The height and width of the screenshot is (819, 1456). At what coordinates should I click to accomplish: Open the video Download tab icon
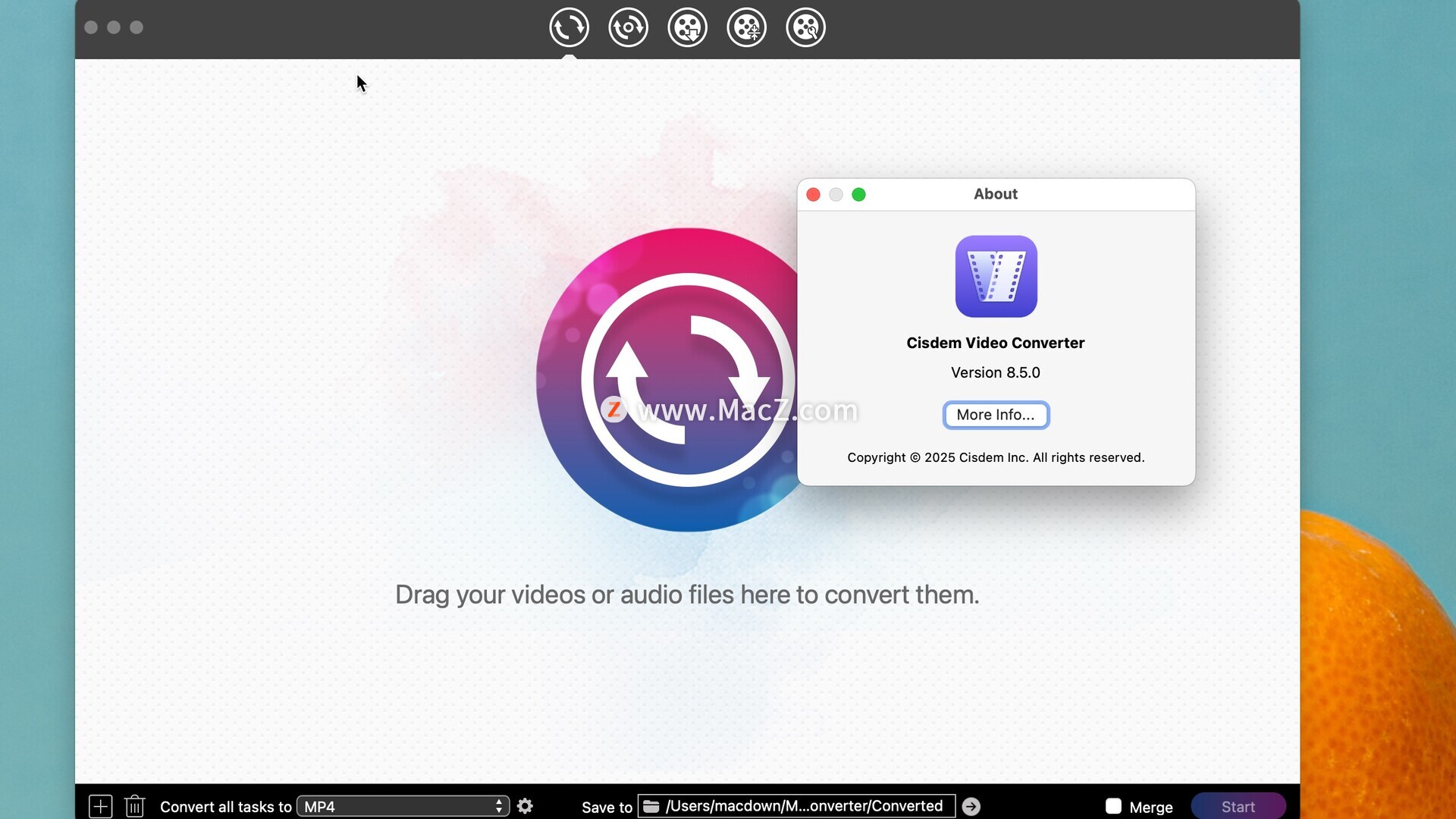click(x=687, y=28)
